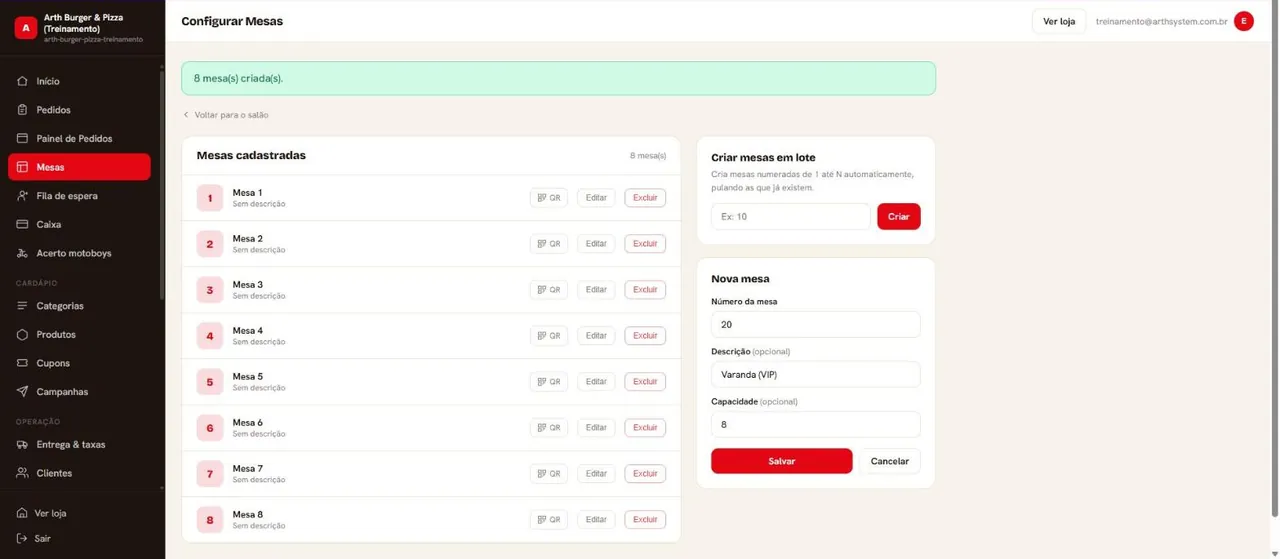Delete Mesa 2 with Excluir
Screen dimensions: 1280x559
pyautogui.click(x=645, y=244)
